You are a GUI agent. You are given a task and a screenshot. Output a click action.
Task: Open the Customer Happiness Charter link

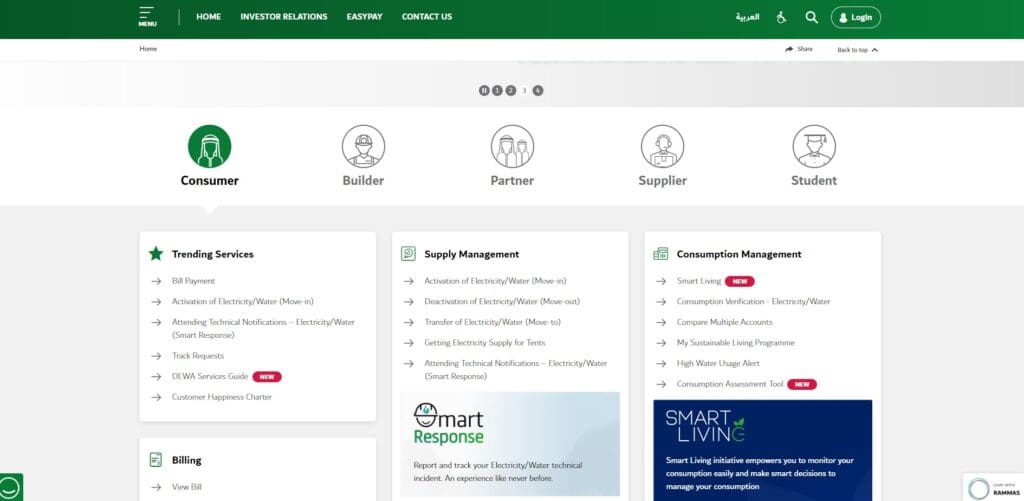[221, 397]
